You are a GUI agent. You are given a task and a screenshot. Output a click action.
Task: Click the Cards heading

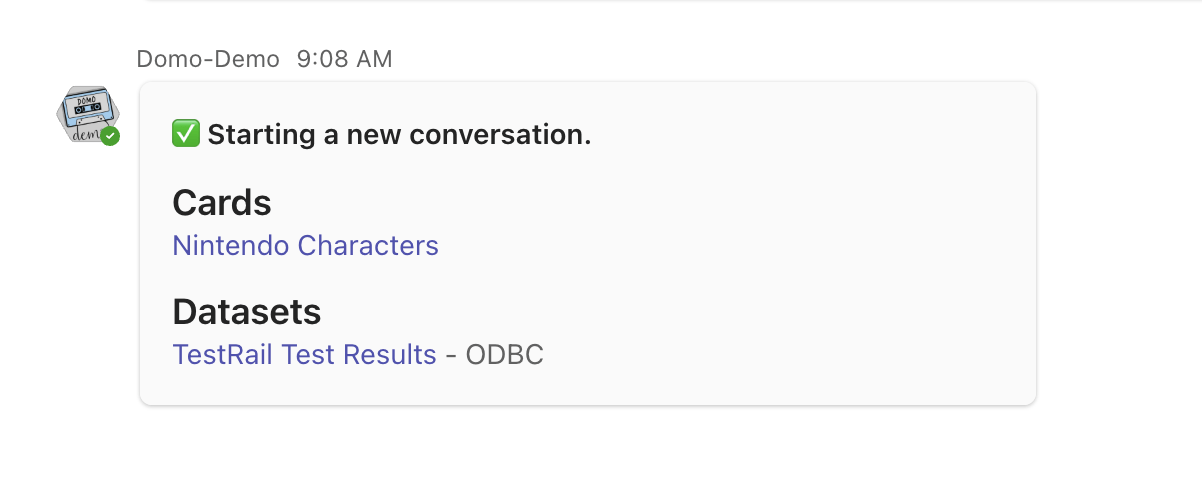coord(222,203)
